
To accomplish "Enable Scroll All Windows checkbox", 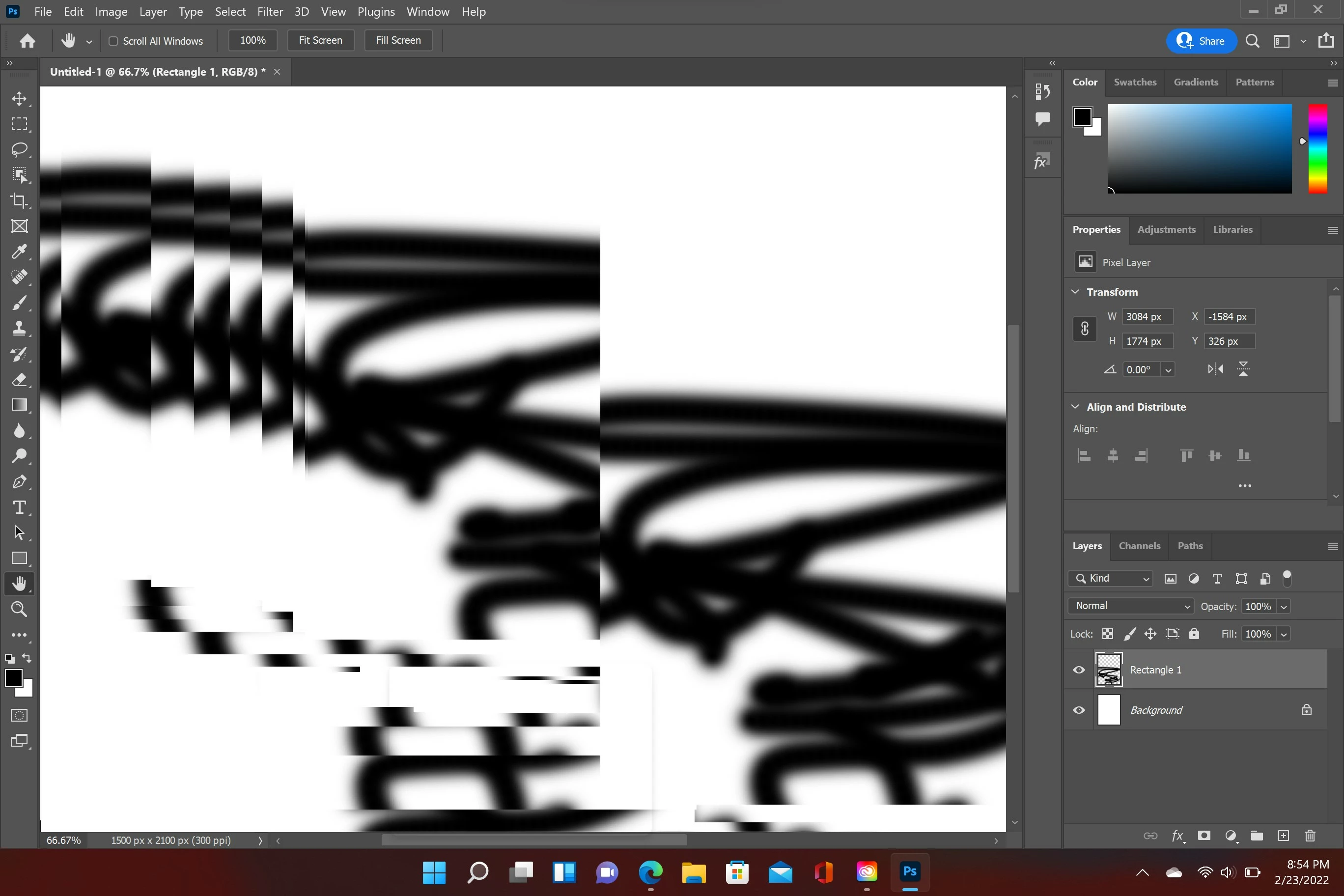I will 113,41.
